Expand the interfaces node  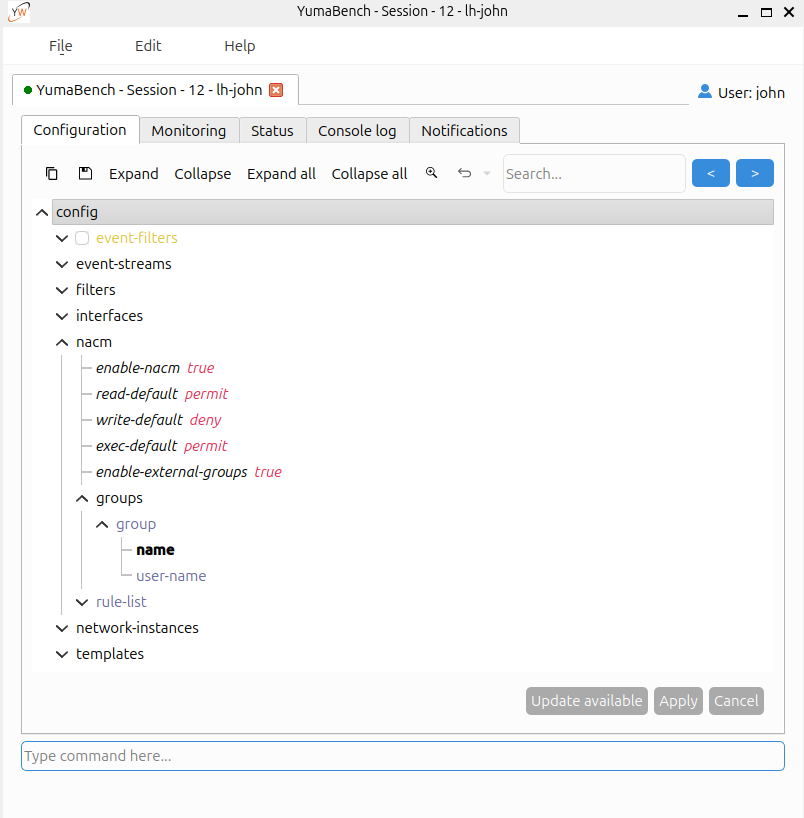[62, 316]
